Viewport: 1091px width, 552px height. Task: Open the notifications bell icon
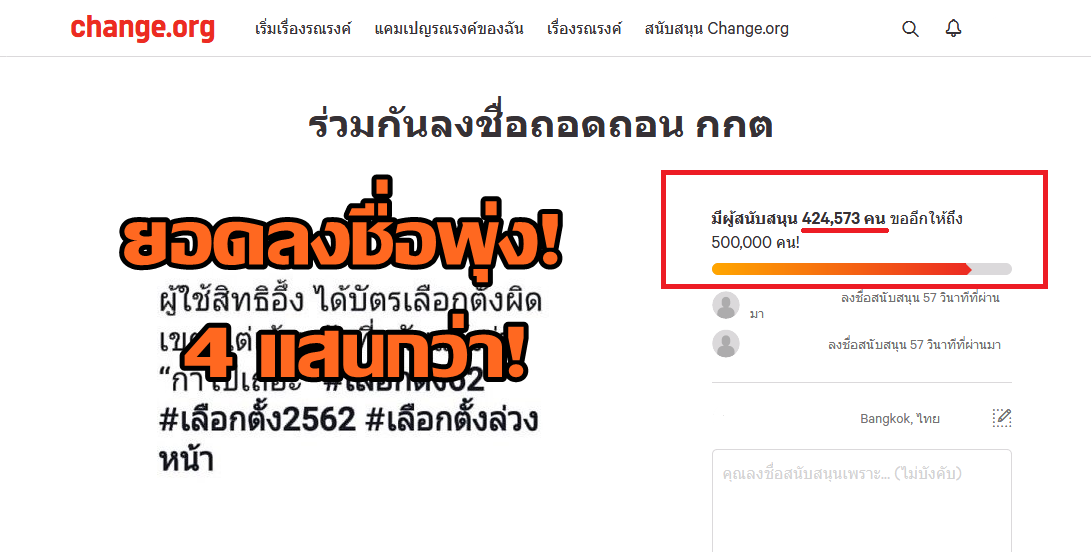[953, 29]
